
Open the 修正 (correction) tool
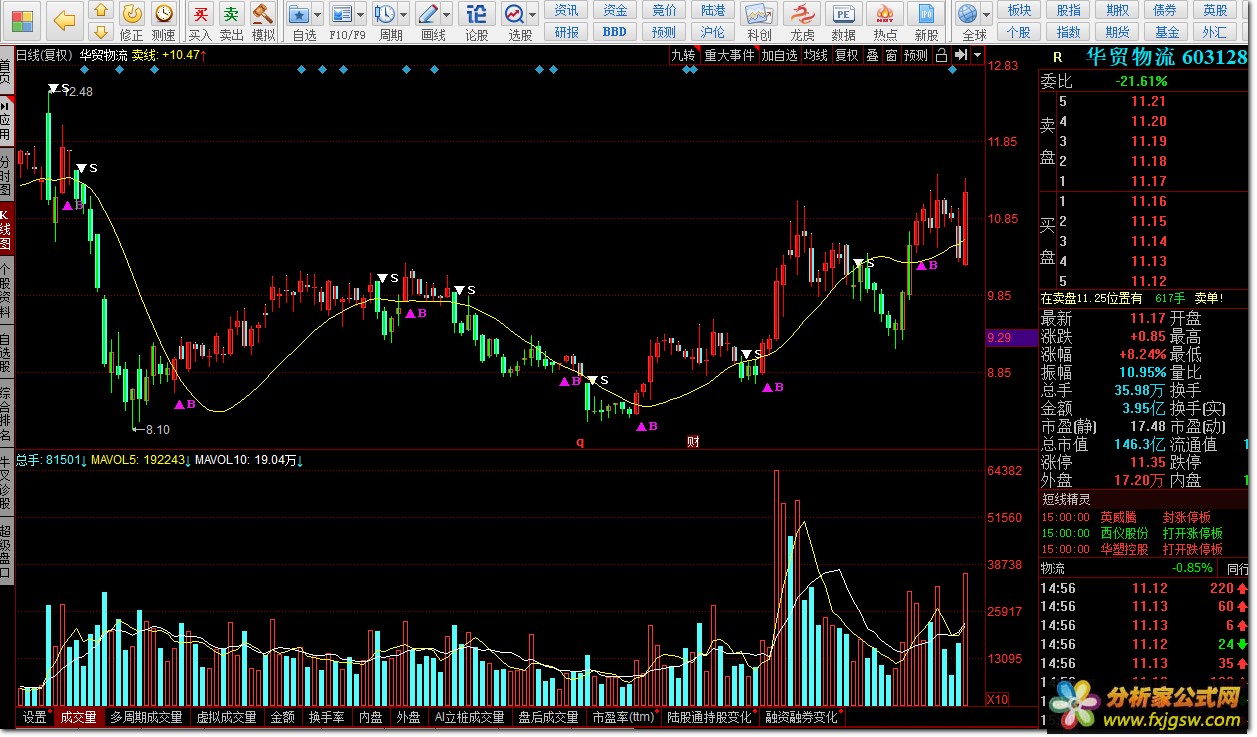pyautogui.click(x=131, y=21)
